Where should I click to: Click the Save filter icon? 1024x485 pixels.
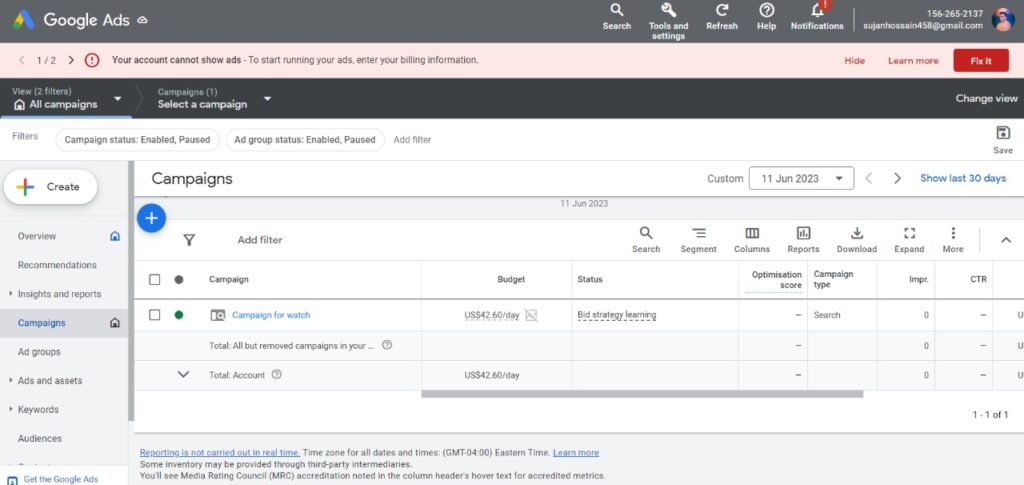point(1003,133)
